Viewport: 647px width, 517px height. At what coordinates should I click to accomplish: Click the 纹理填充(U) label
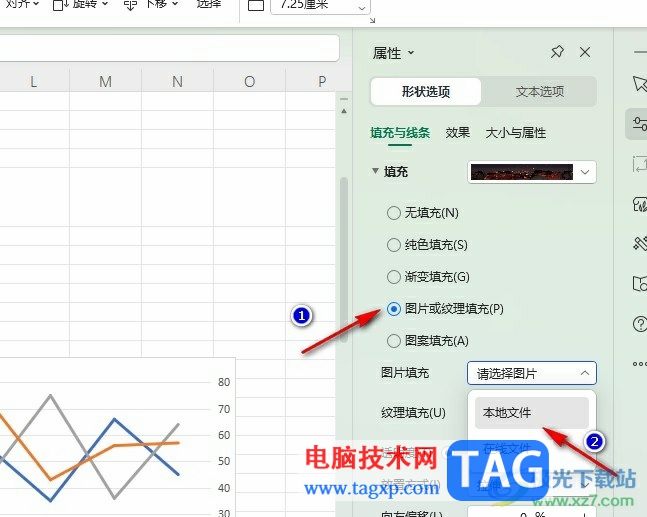(x=413, y=413)
